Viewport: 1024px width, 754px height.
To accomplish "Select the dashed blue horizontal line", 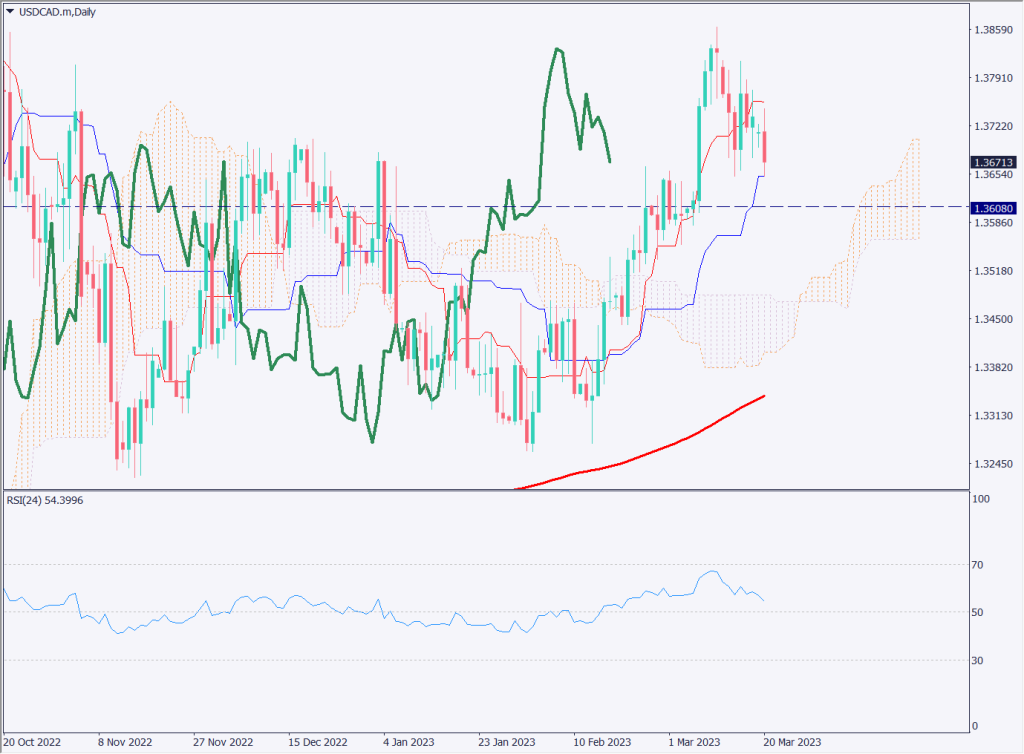I will click(x=500, y=207).
